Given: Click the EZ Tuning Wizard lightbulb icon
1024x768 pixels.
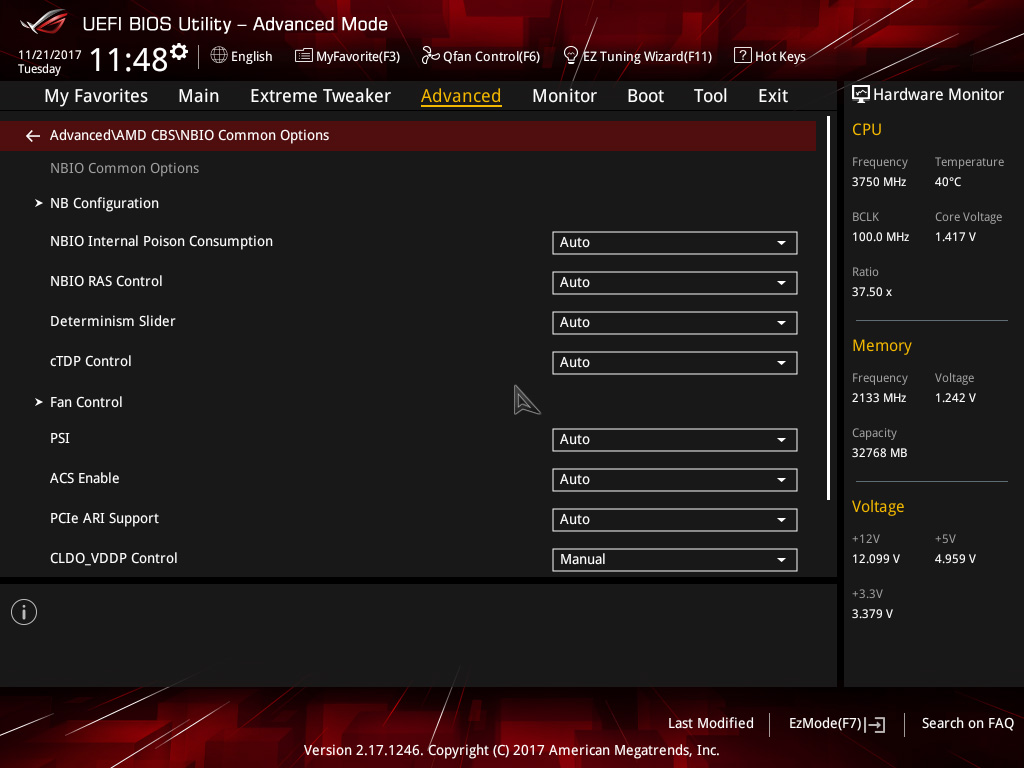Looking at the screenshot, I should click(x=570, y=56).
